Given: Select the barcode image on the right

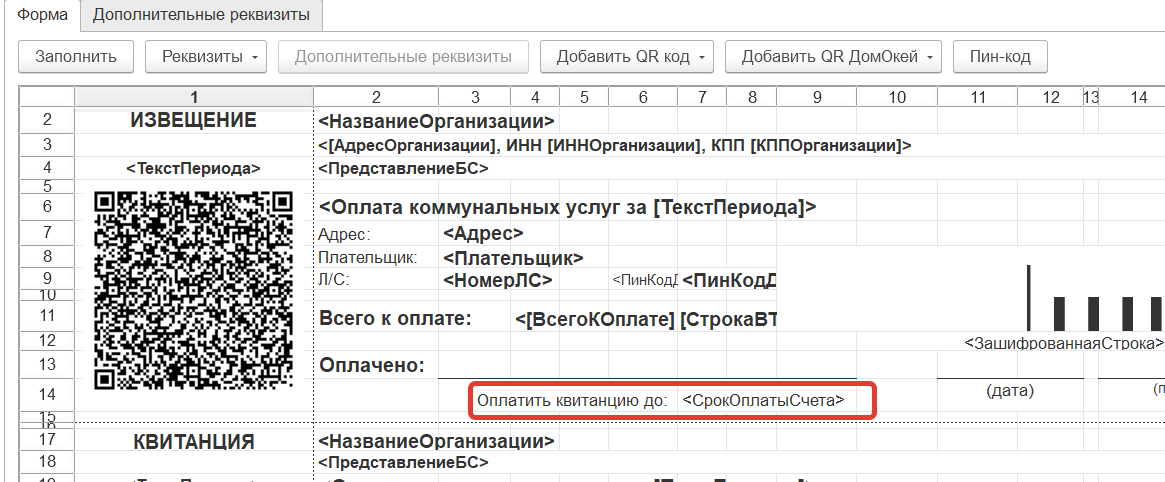Looking at the screenshot, I should pyautogui.click(x=1095, y=298).
